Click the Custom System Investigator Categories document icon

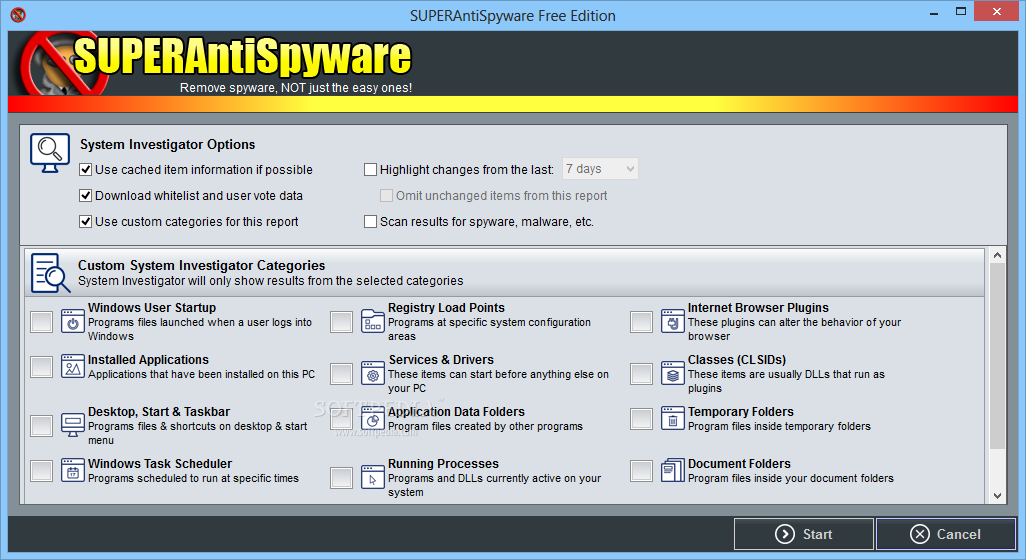(50, 273)
